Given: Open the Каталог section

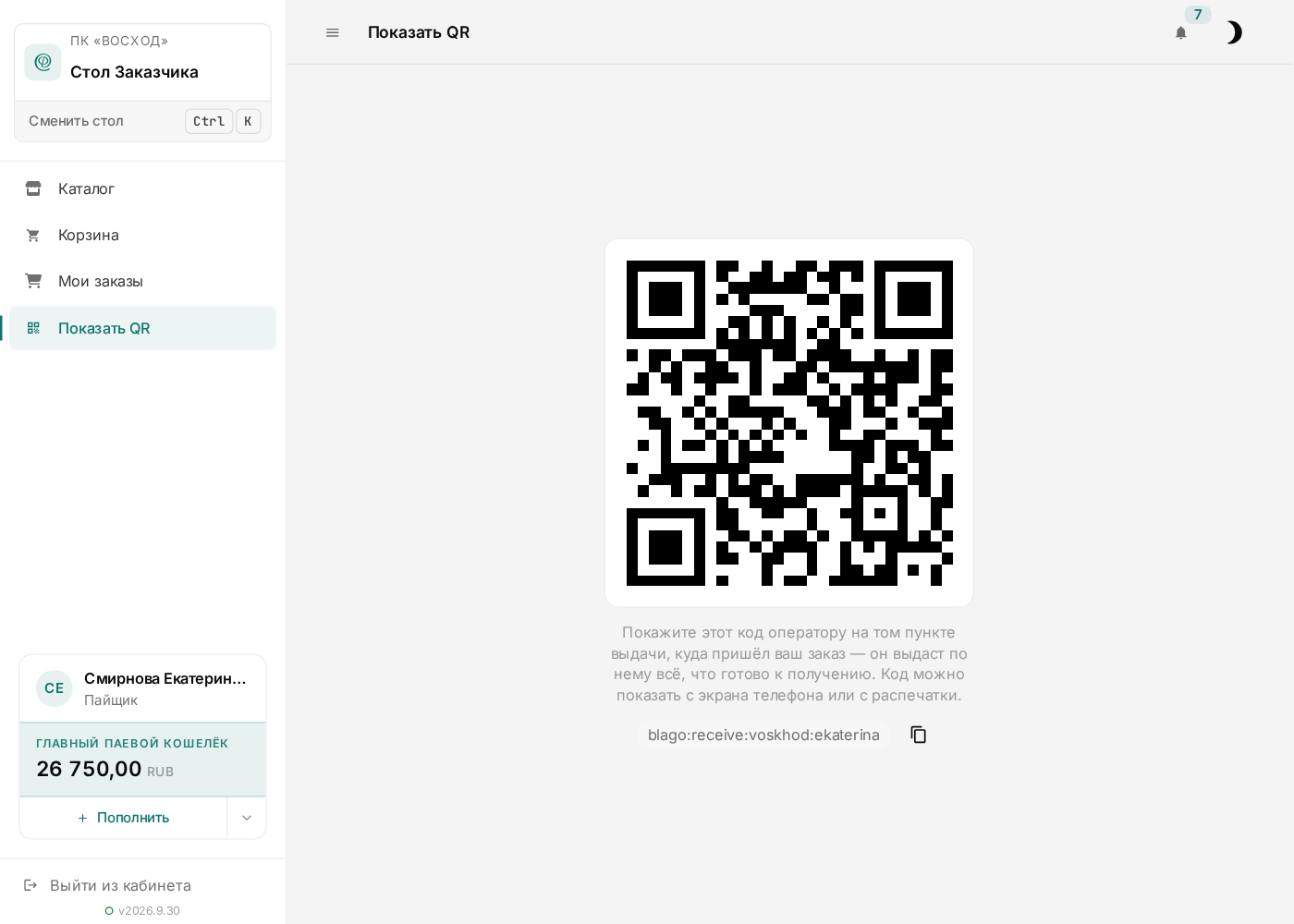Looking at the screenshot, I should [x=142, y=188].
